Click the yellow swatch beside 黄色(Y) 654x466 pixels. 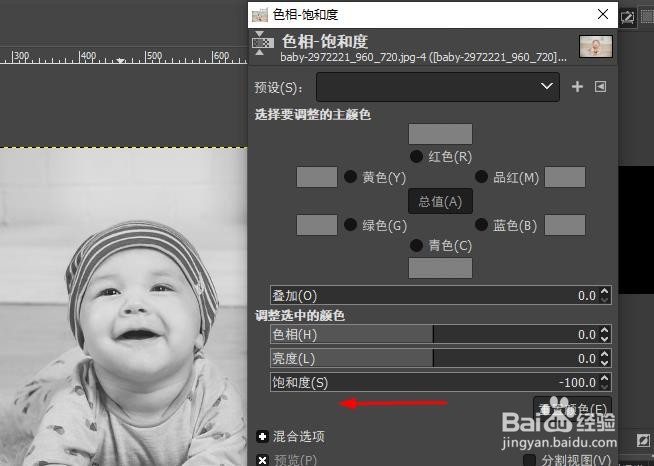click(317, 177)
